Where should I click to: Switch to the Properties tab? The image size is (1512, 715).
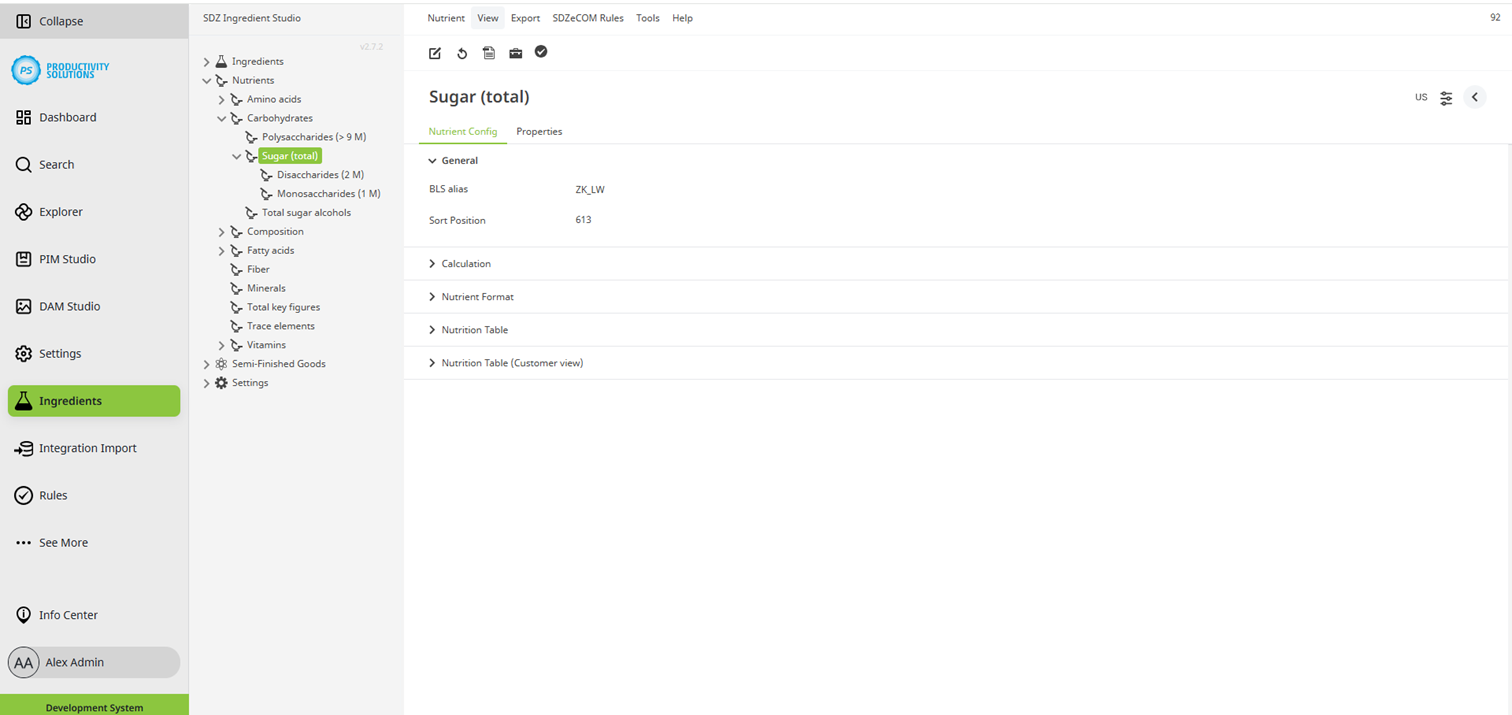[539, 131]
